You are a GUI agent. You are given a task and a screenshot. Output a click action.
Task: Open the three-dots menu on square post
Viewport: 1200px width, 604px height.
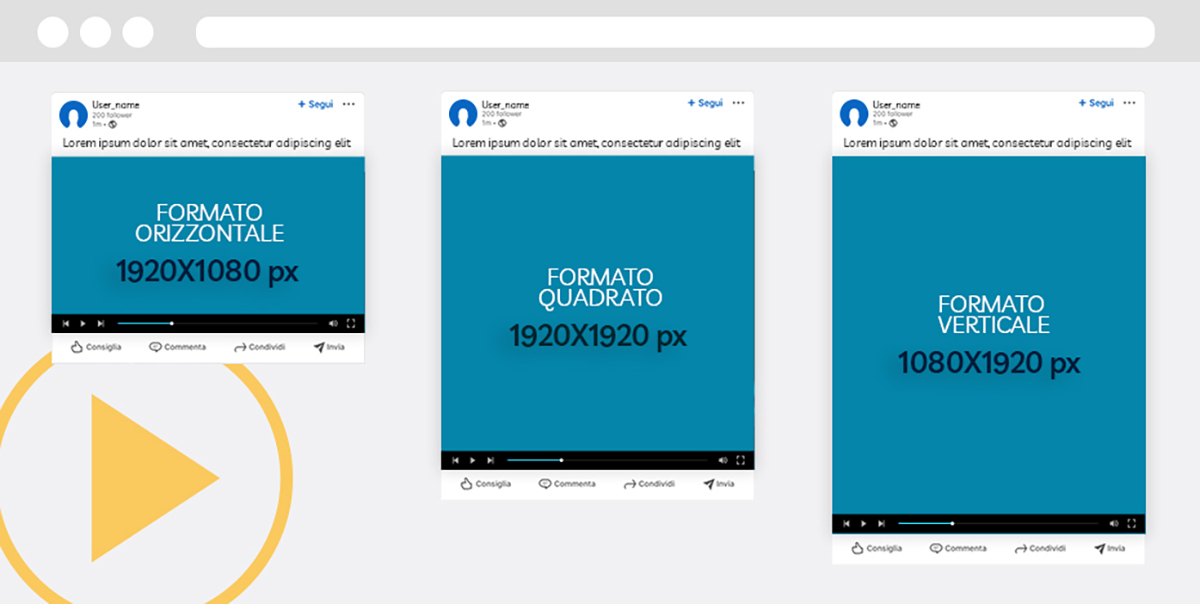point(738,103)
